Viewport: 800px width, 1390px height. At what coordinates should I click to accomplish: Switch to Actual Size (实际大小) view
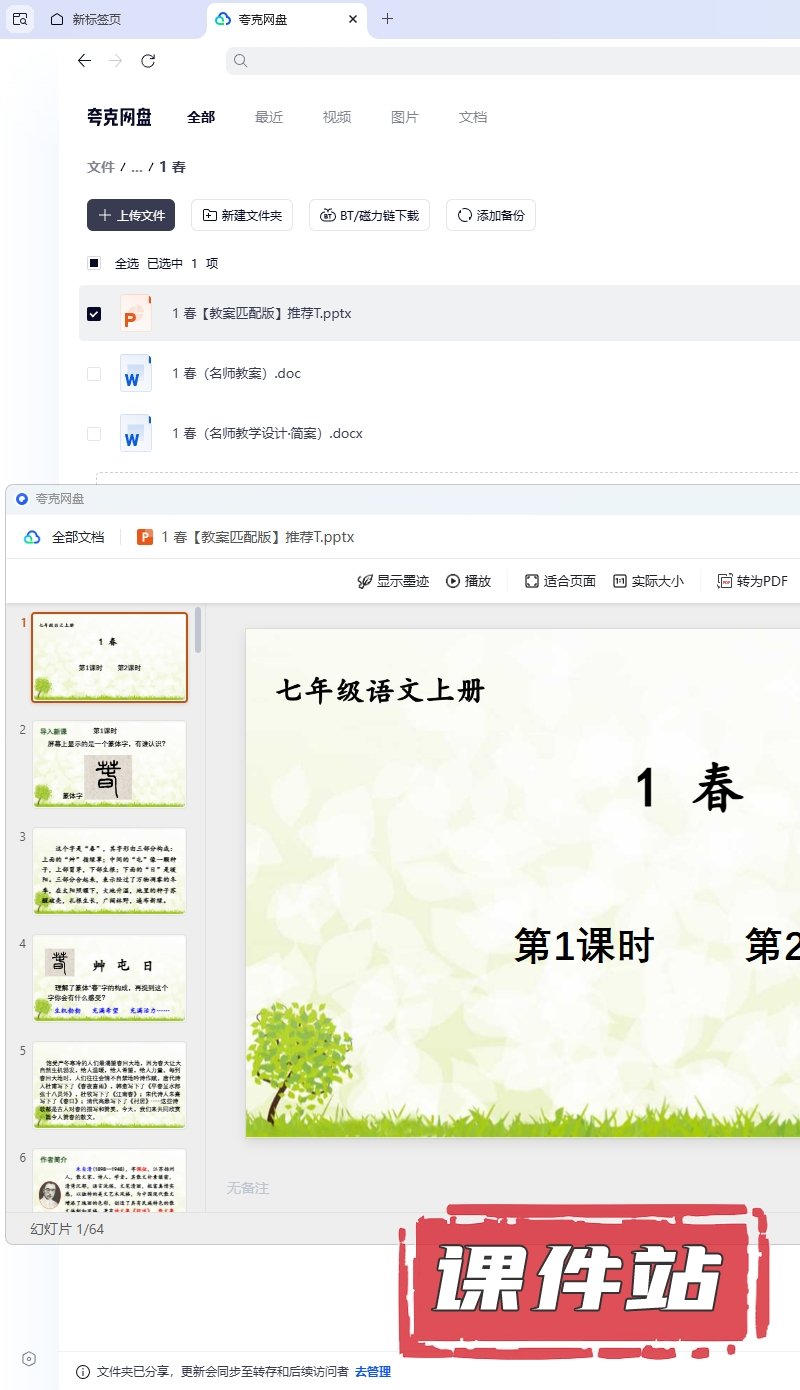point(648,581)
